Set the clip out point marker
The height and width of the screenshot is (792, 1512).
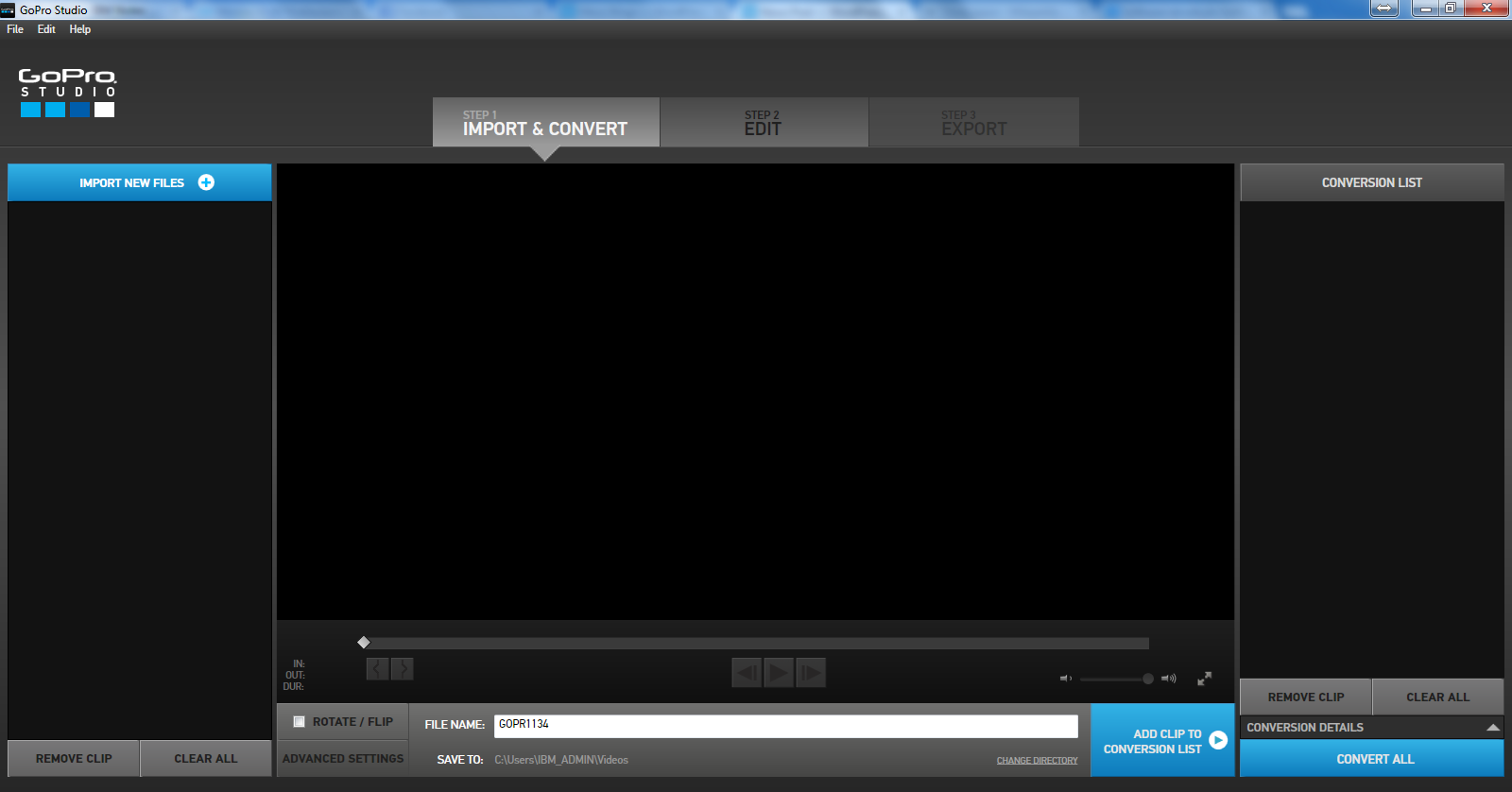pos(403,669)
